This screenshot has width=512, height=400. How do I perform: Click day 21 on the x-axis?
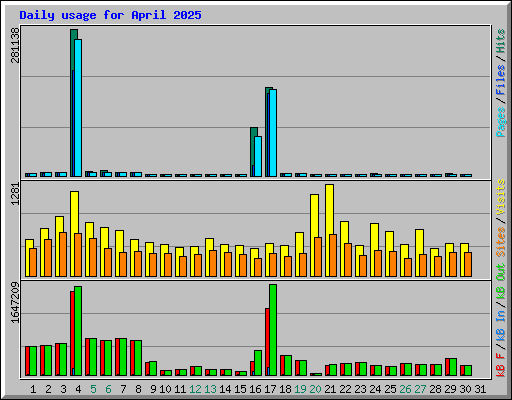pos(330,389)
